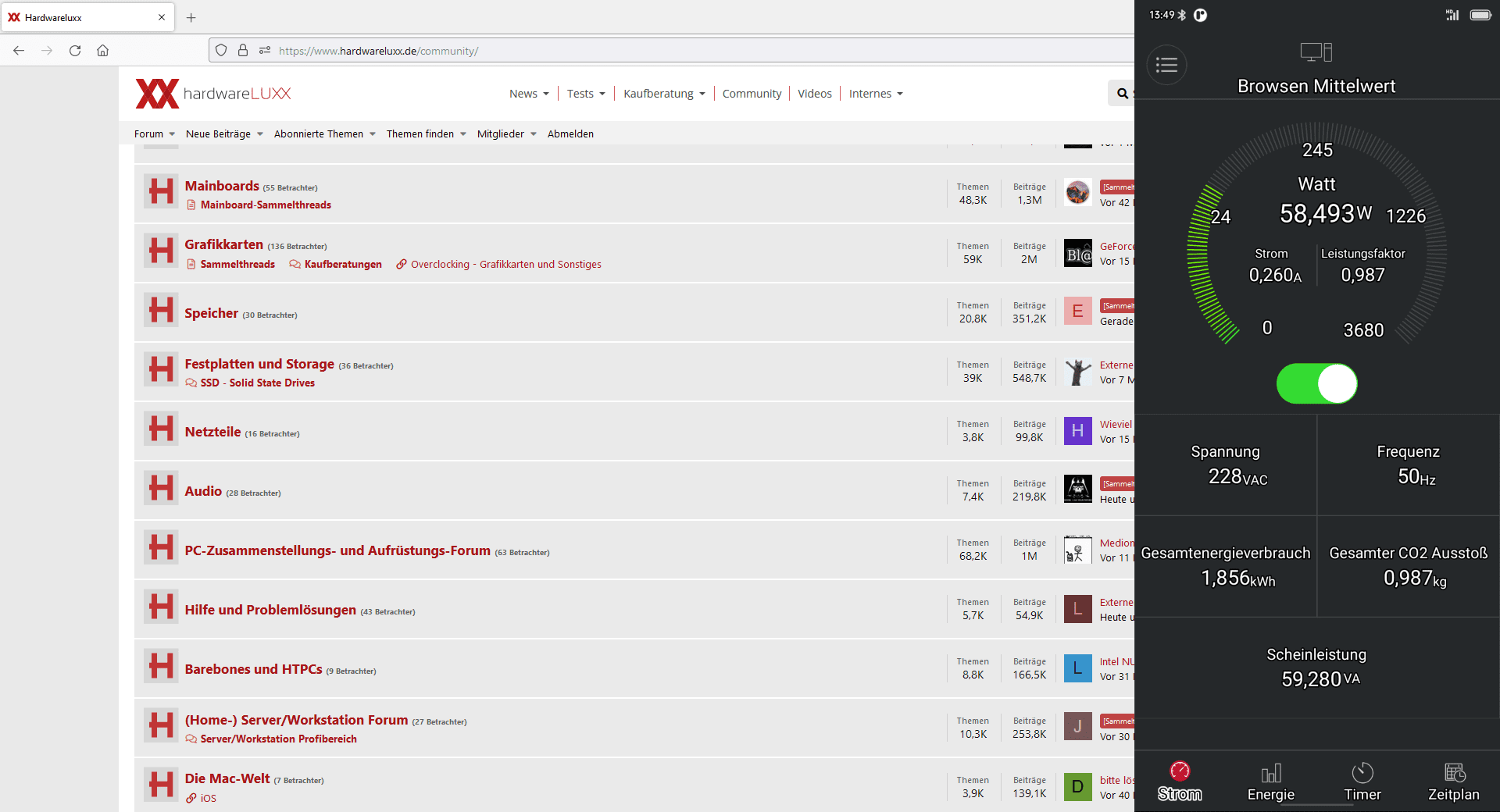Go to the browser home page
The height and width of the screenshot is (812, 1500).
[x=102, y=51]
